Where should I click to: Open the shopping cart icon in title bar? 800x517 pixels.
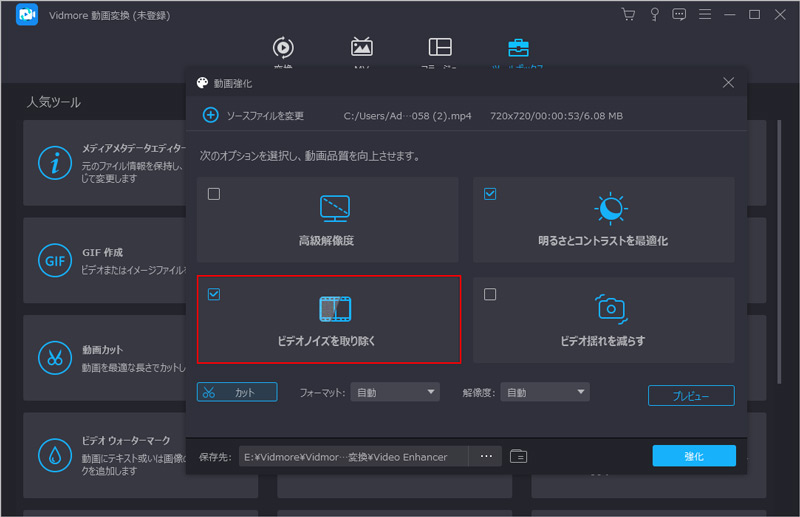(629, 14)
